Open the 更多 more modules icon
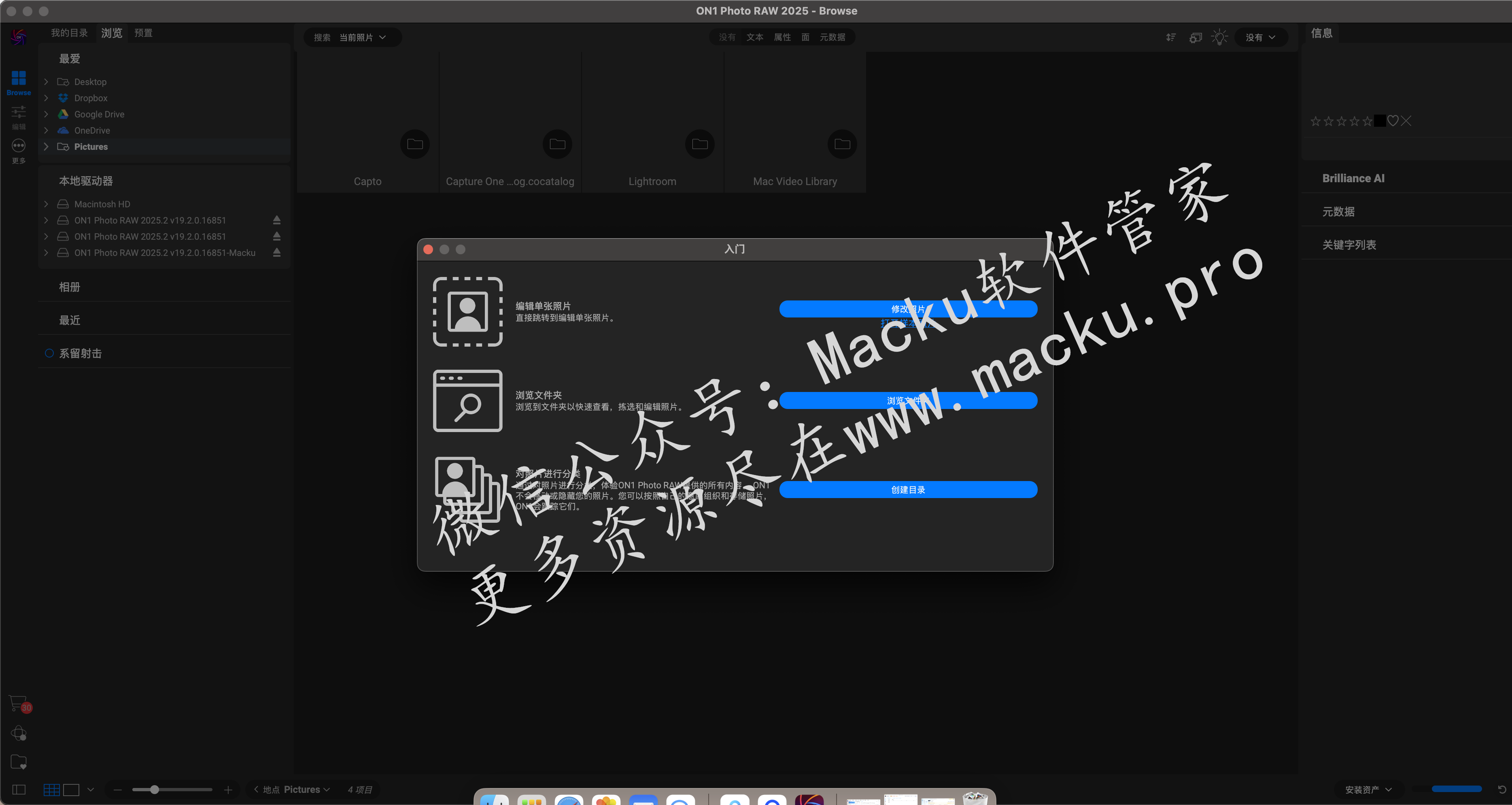 coord(19,151)
